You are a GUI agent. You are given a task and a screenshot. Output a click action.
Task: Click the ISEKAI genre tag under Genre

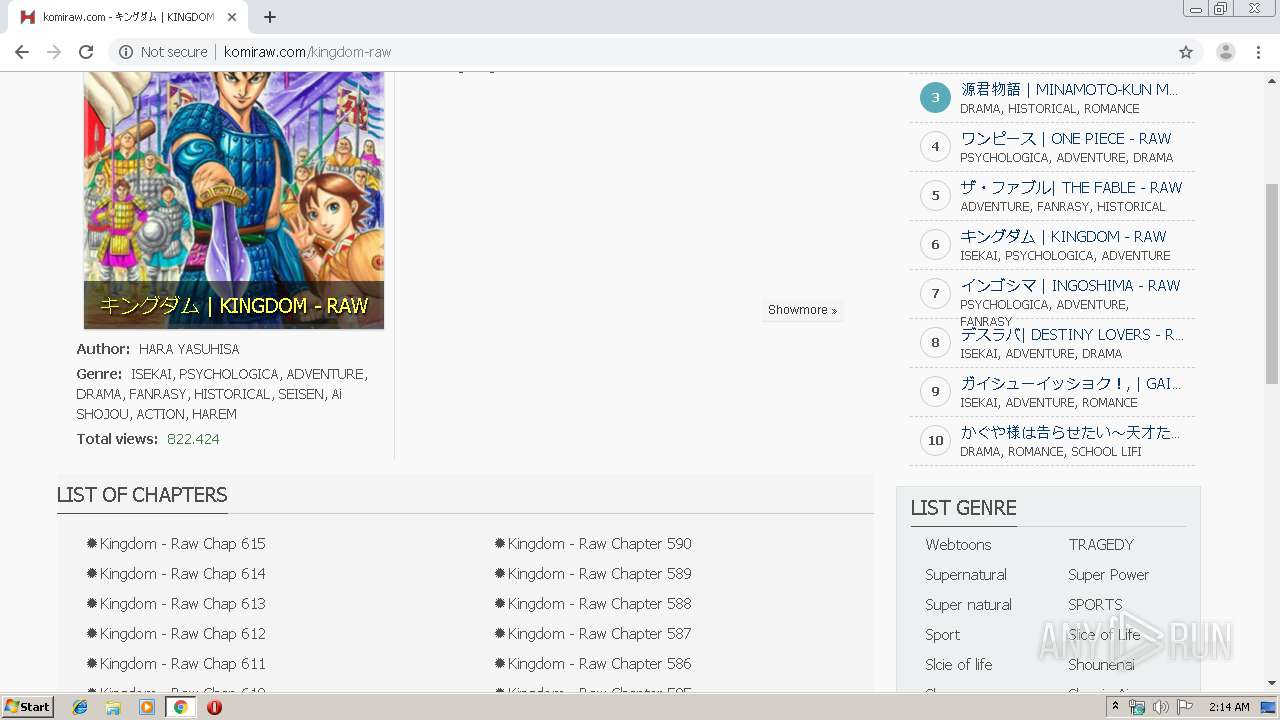pyautogui.click(x=151, y=374)
